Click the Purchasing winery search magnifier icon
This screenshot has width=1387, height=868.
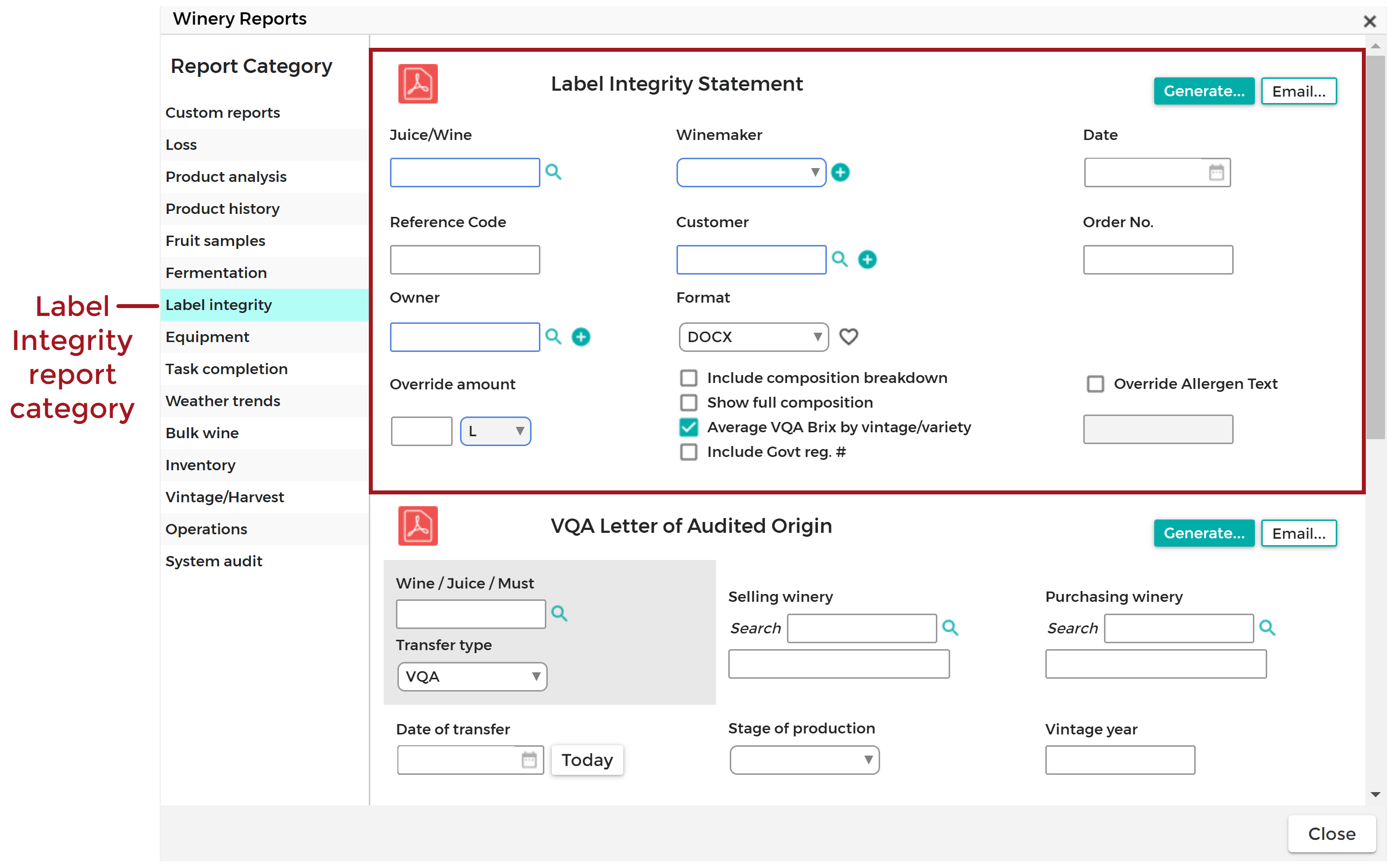coord(1267,627)
